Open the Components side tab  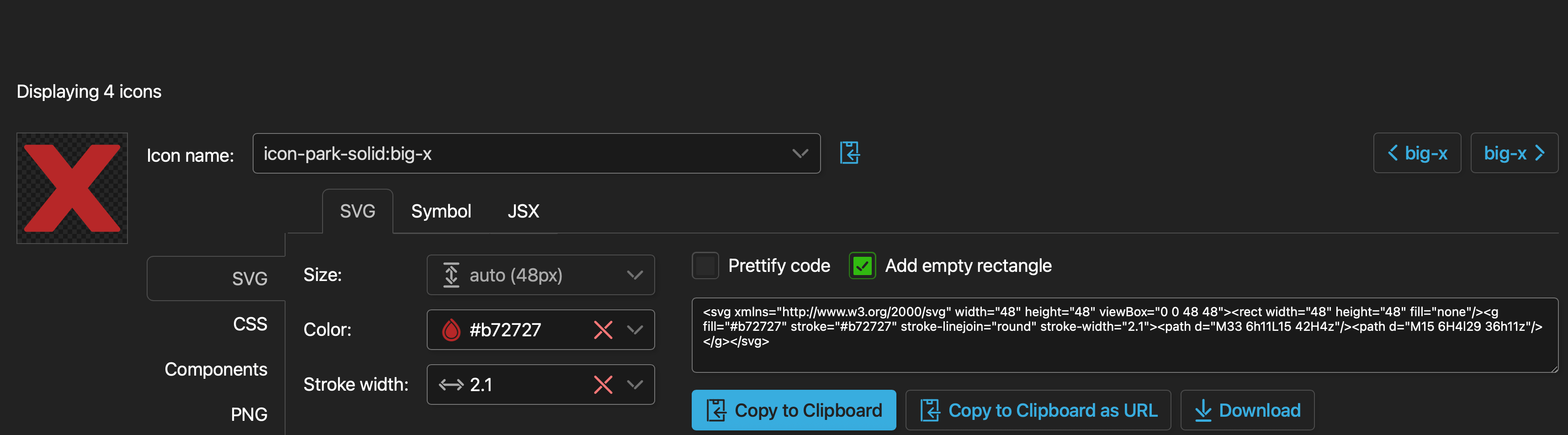click(216, 369)
